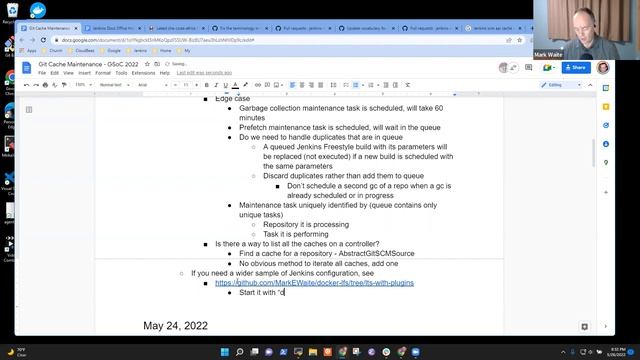Open the Normal text styles dropdown
This screenshot has height=360, width=640.
115,85
